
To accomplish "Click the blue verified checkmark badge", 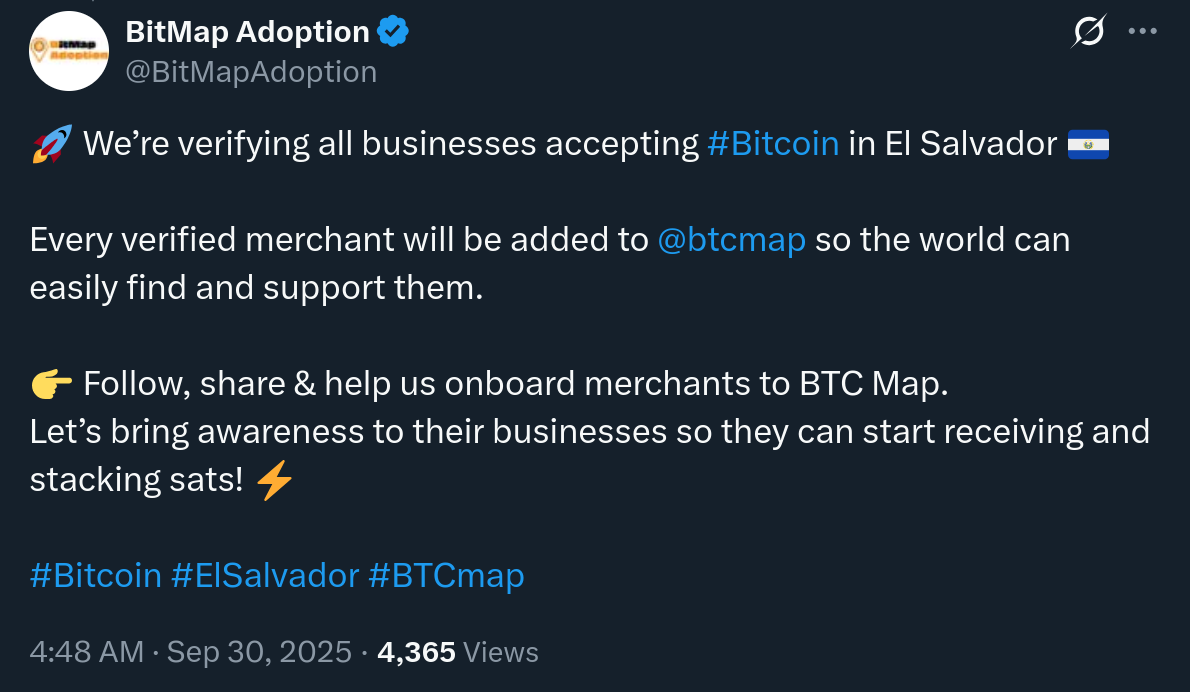I will click(x=393, y=33).
